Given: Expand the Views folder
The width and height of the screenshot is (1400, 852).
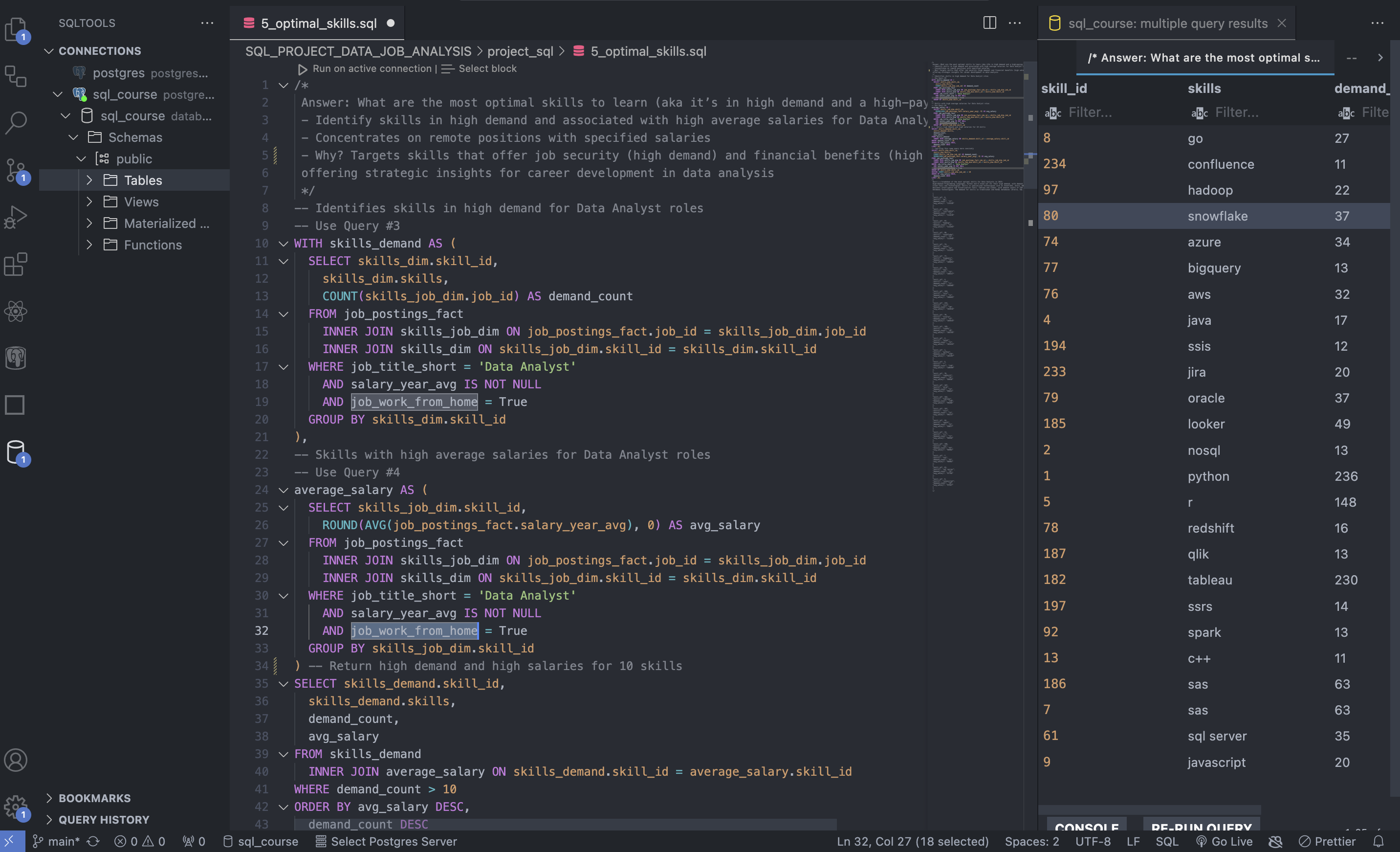Looking at the screenshot, I should pyautogui.click(x=89, y=202).
